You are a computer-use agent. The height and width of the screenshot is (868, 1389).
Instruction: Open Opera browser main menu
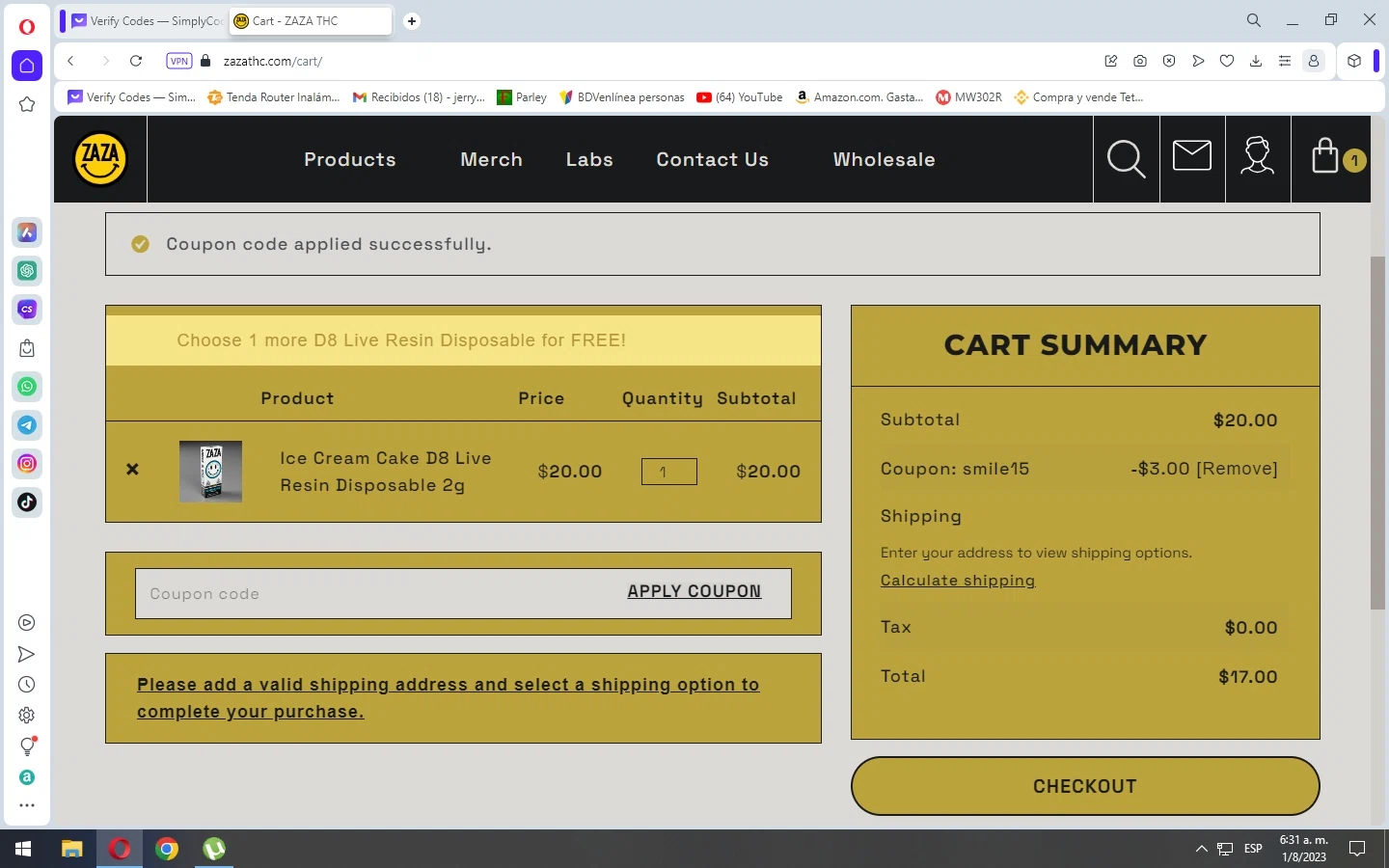[27, 26]
